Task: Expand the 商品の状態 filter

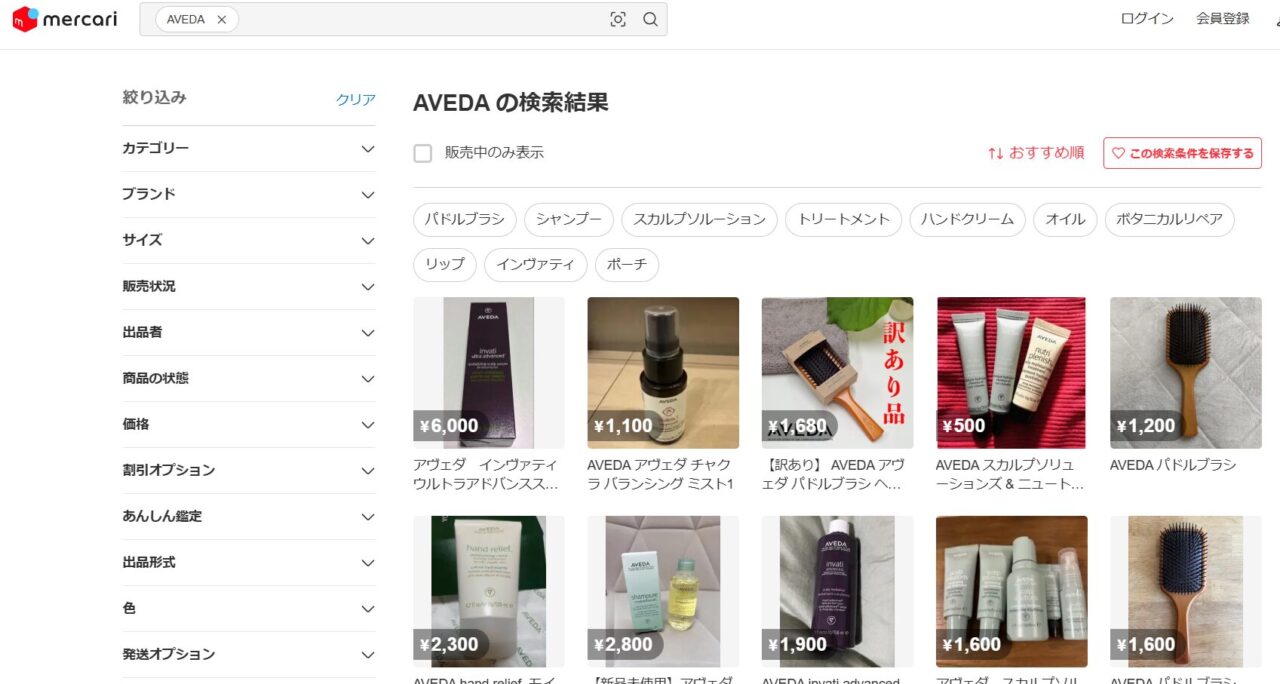Action: [249, 378]
